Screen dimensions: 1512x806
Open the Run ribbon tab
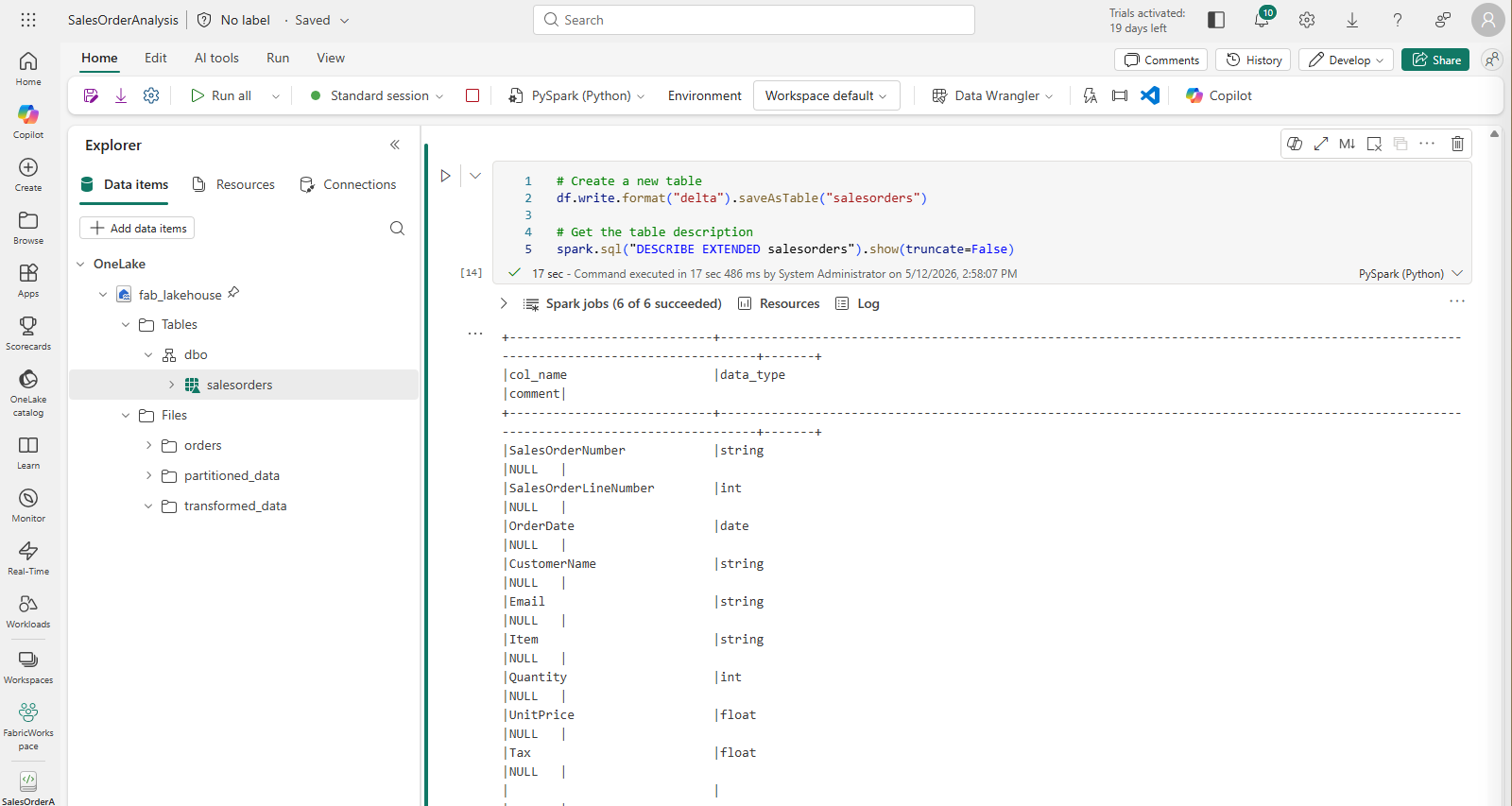pyautogui.click(x=278, y=58)
